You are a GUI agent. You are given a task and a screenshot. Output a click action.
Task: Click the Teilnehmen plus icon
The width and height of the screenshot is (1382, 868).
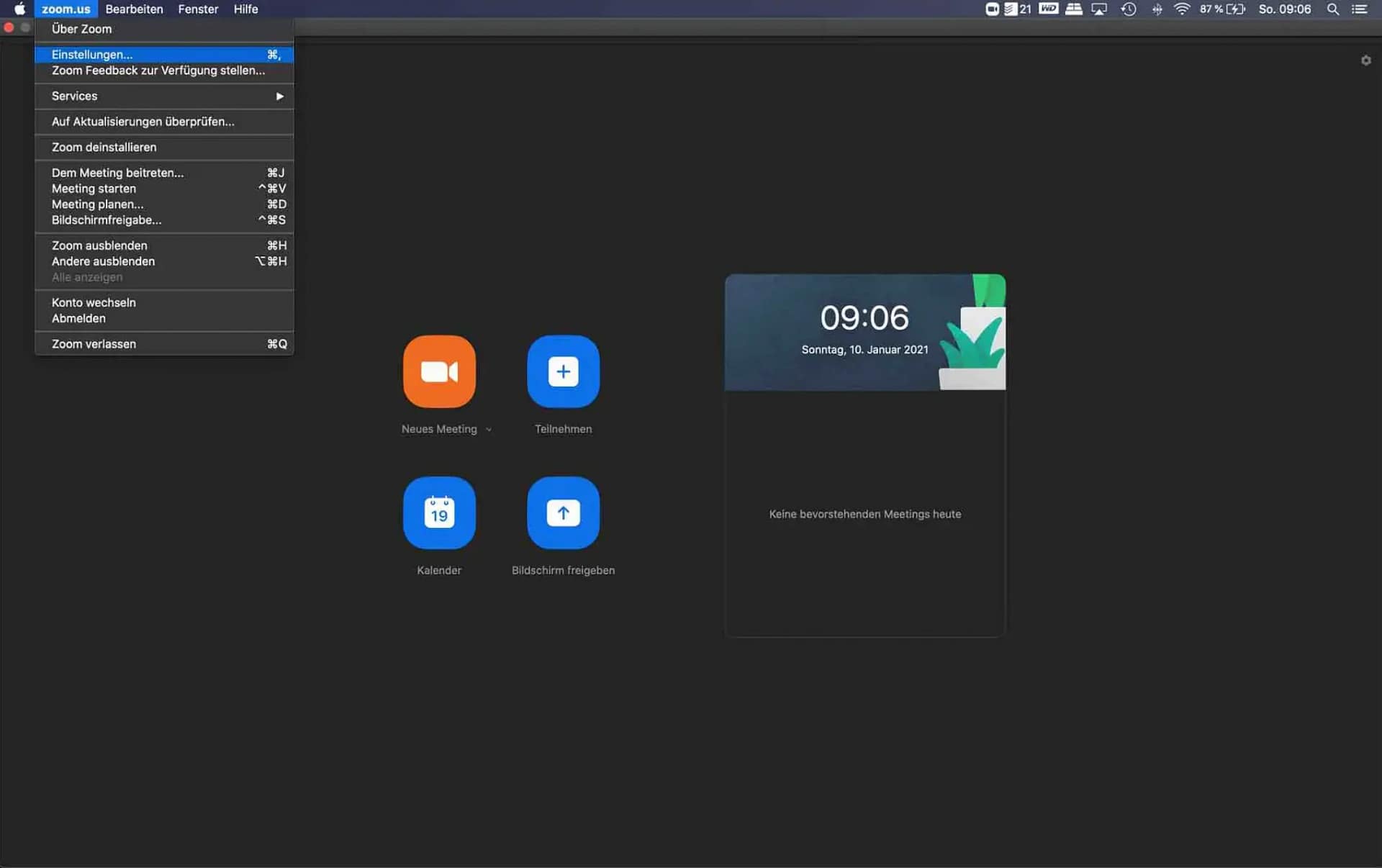pyautogui.click(x=563, y=371)
